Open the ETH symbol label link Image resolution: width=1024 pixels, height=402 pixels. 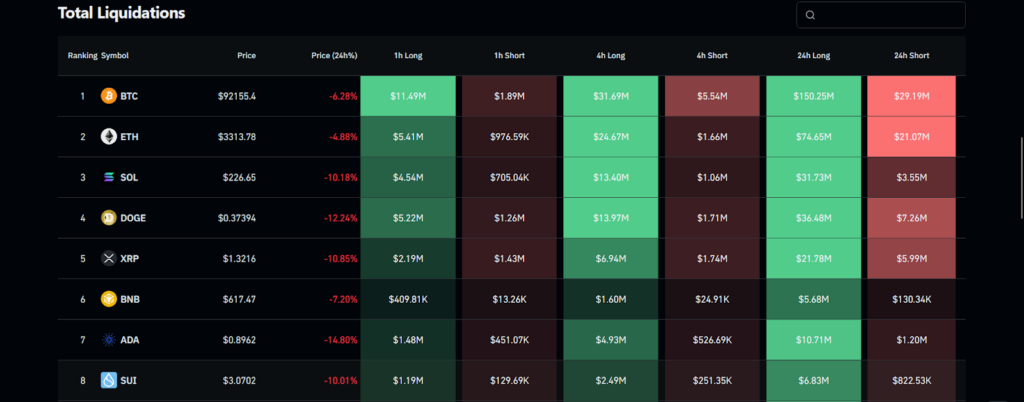[129, 136]
